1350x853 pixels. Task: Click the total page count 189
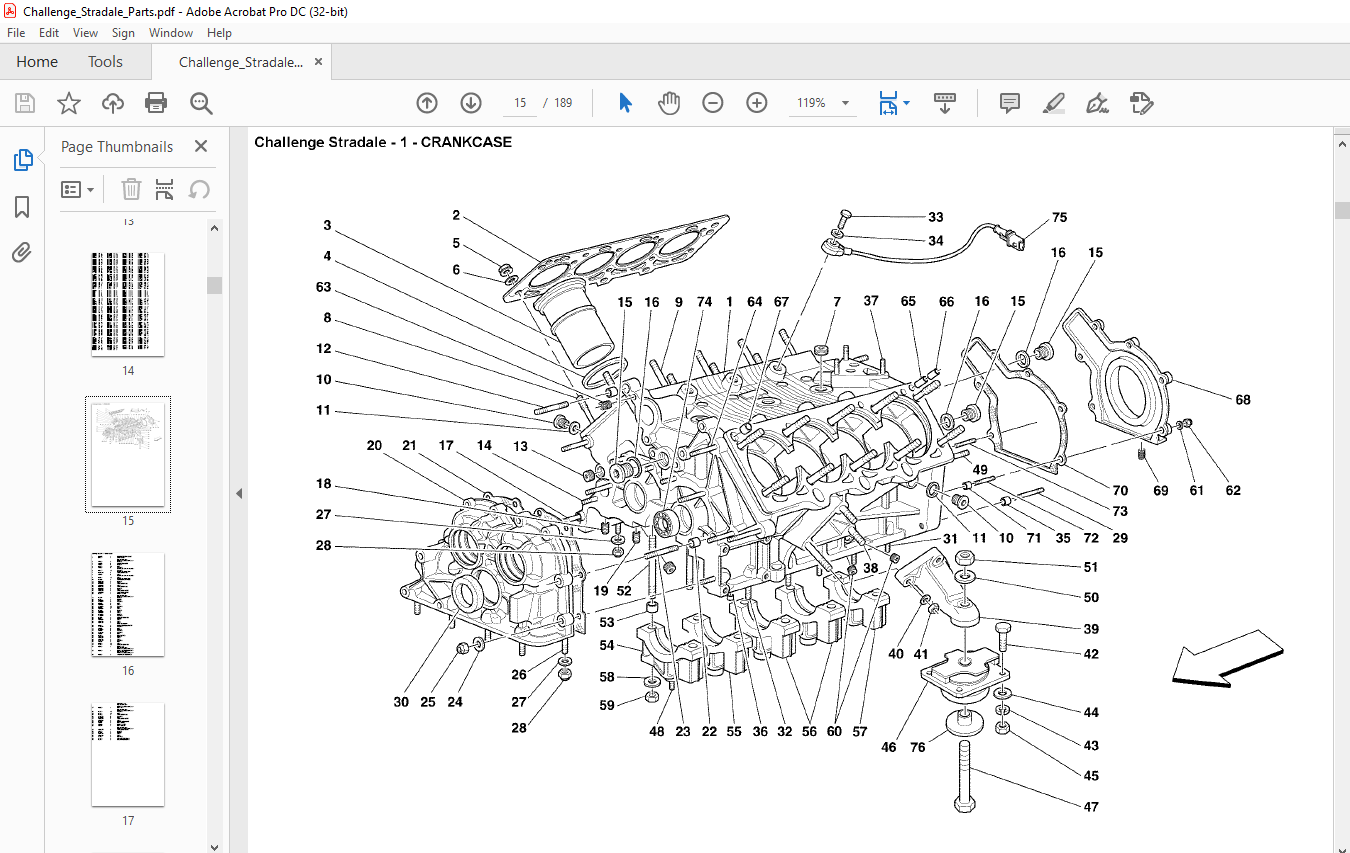pyautogui.click(x=563, y=103)
